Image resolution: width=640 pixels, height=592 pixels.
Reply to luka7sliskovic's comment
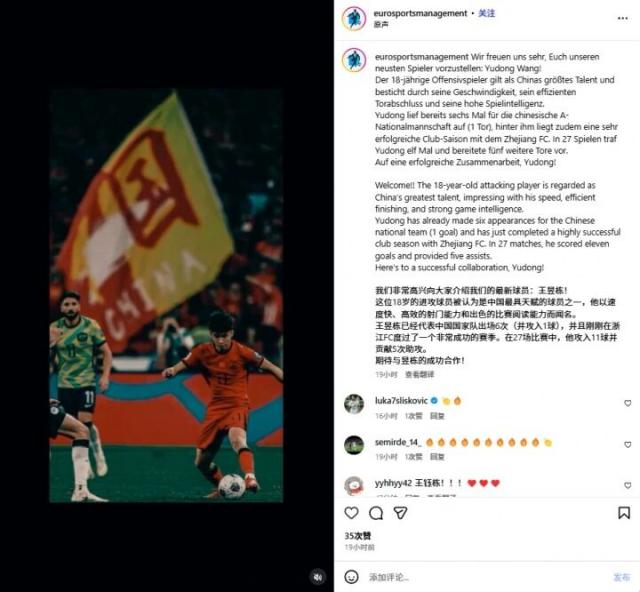(x=437, y=416)
